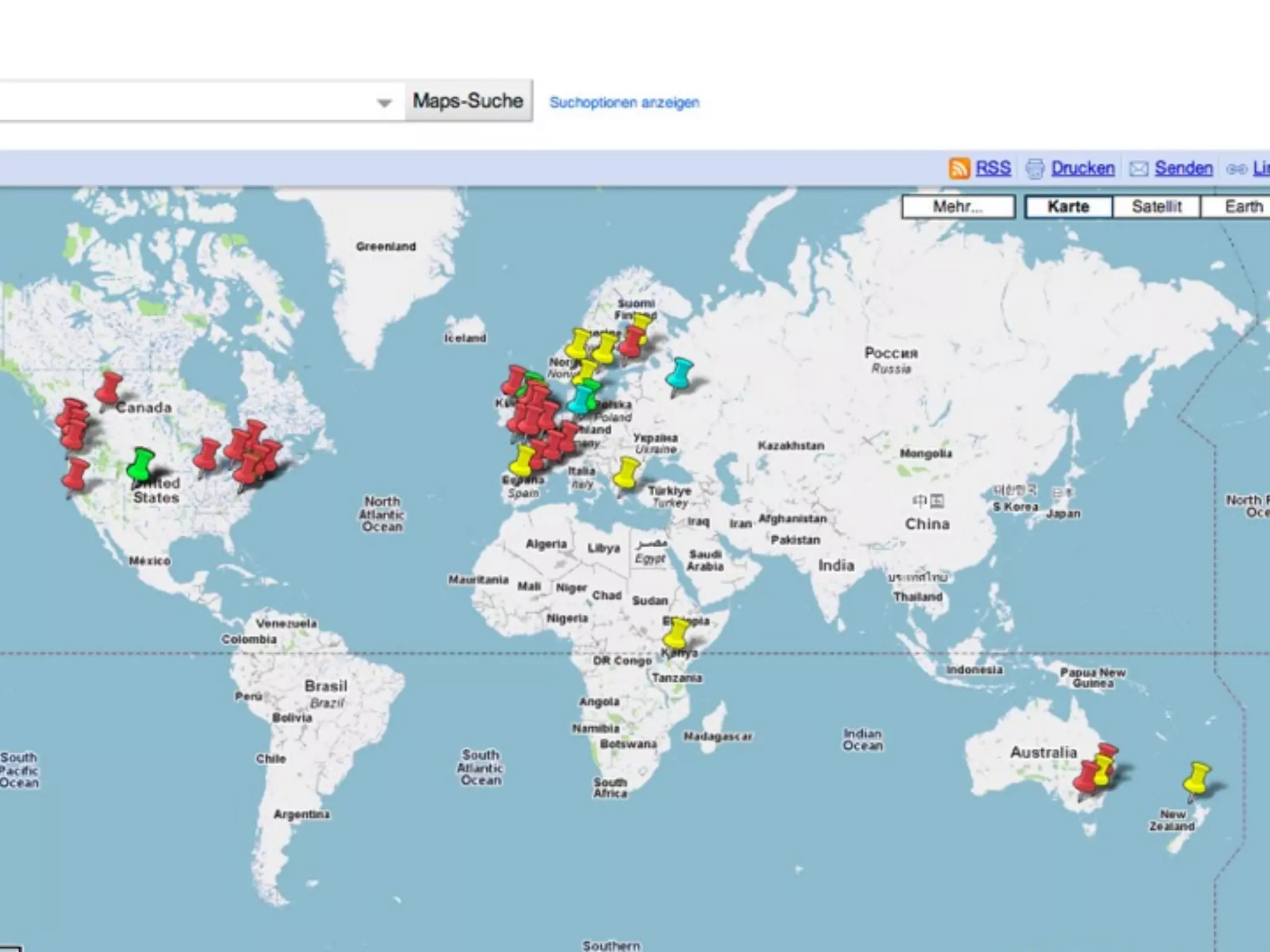Open the Suchoptionen anzeigen link
Image resolution: width=1270 pixels, height=952 pixels.
pos(624,103)
